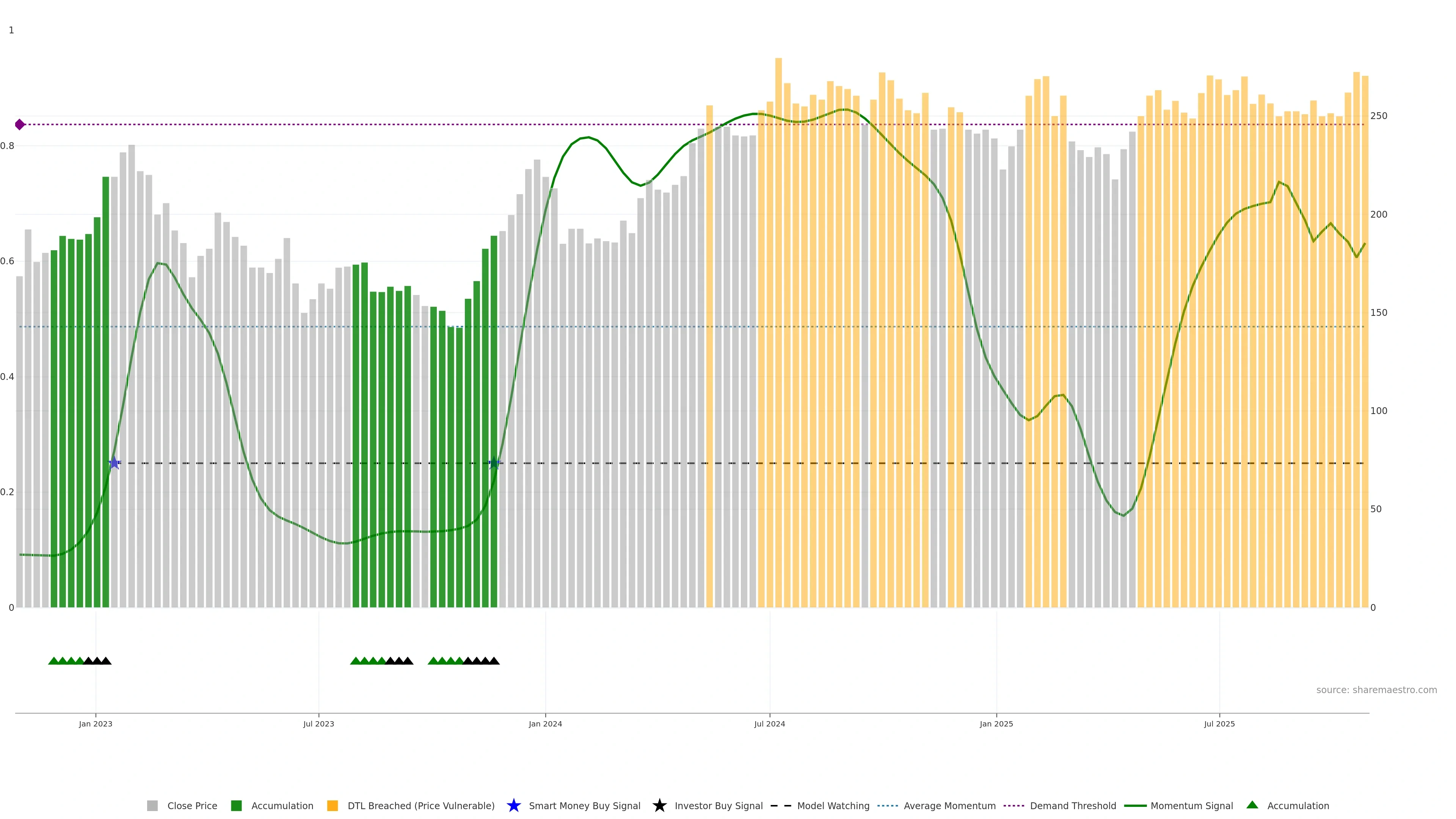This screenshot has width=1456, height=819.
Task: Click the 250 value on right axis
Action: (x=1379, y=116)
